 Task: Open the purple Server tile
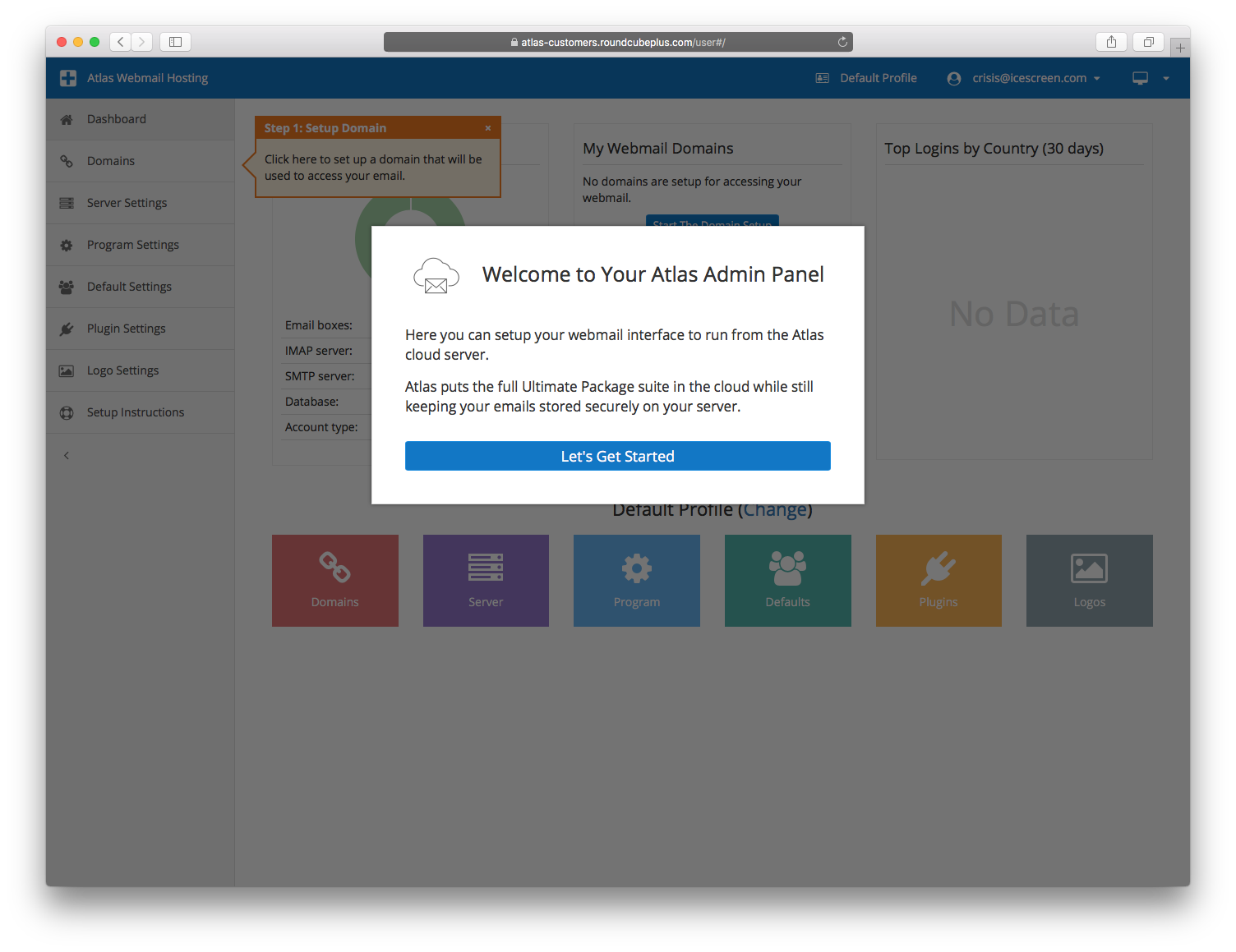pyautogui.click(x=486, y=581)
